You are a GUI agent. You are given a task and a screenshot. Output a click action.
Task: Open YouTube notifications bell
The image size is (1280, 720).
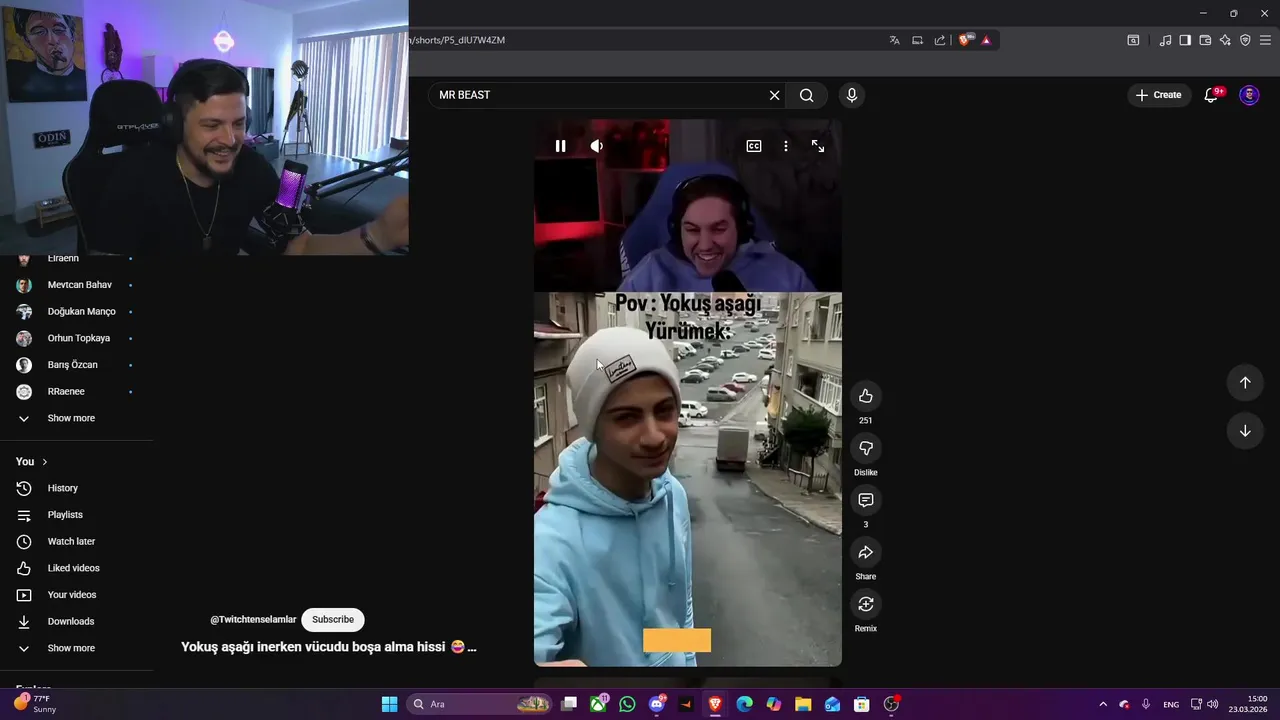coord(1212,95)
